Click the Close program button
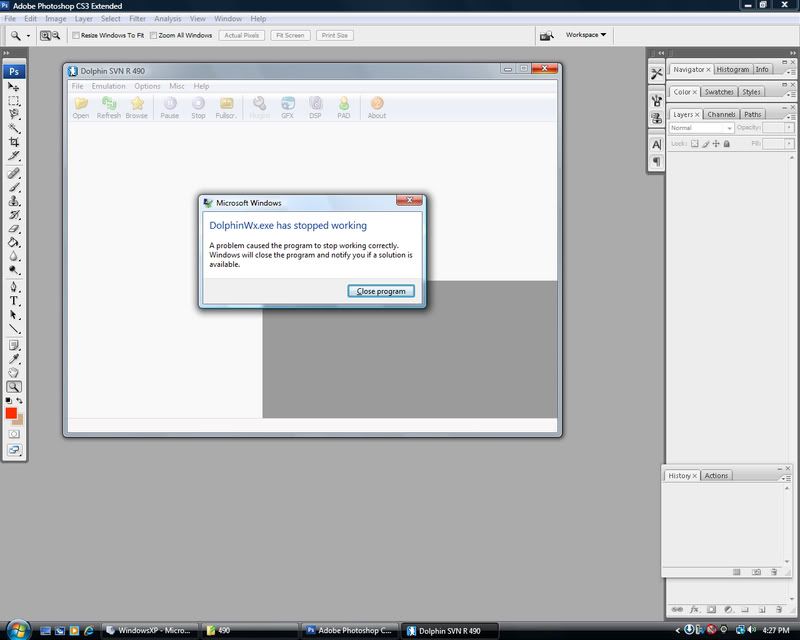This screenshot has width=800, height=640. [x=381, y=291]
